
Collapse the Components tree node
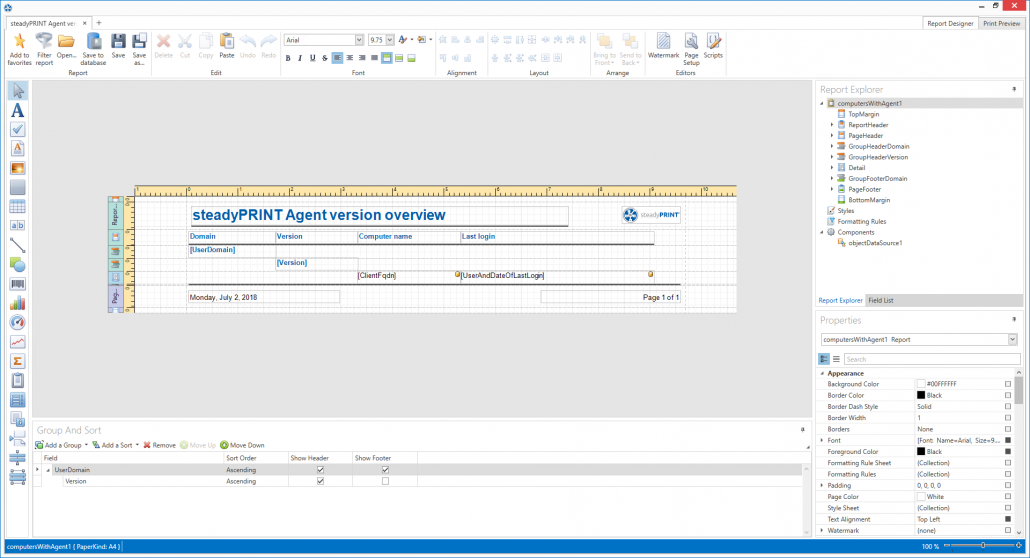point(821,232)
